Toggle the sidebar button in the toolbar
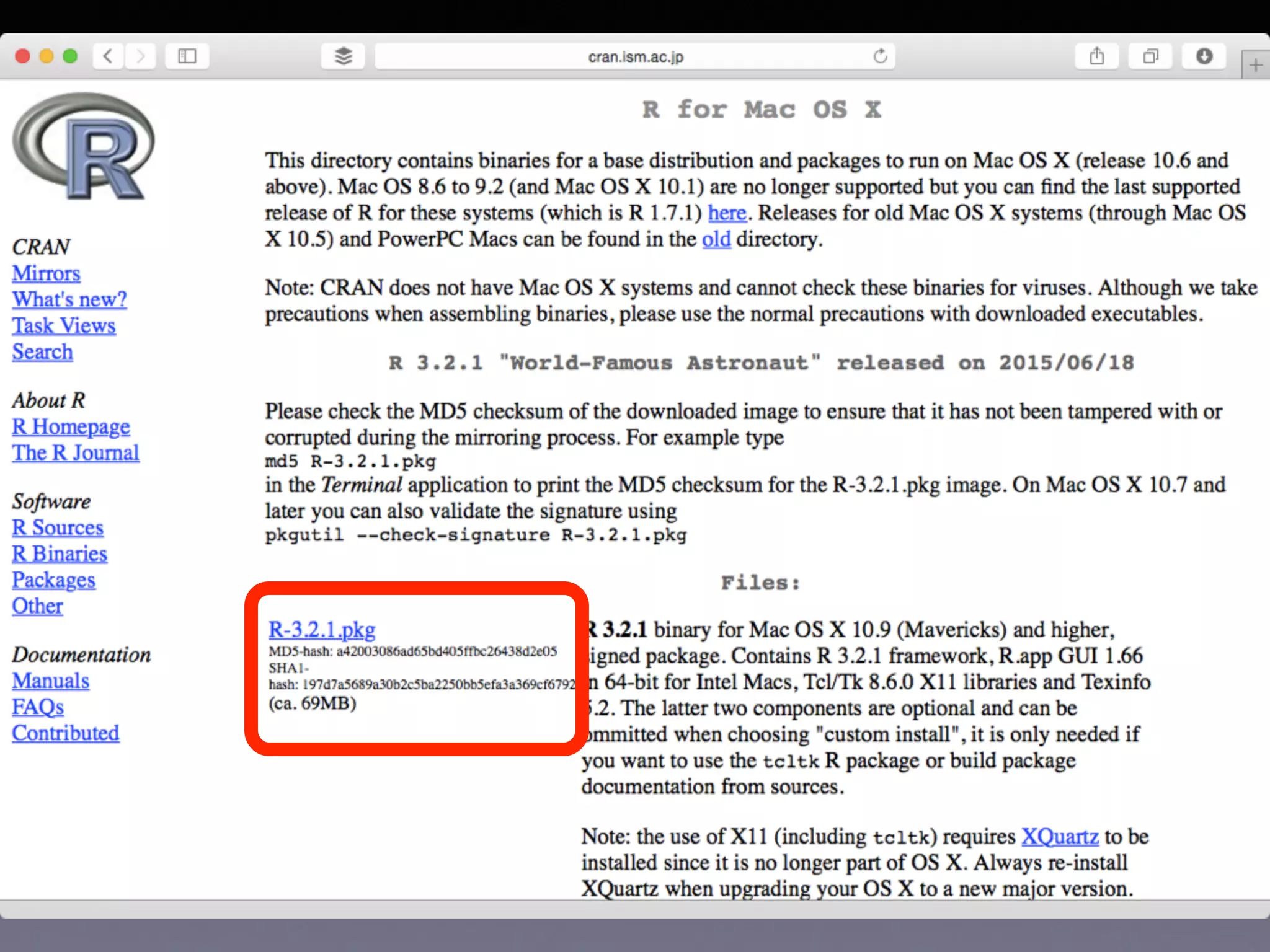Viewport: 1270px width, 952px height. 187,56
